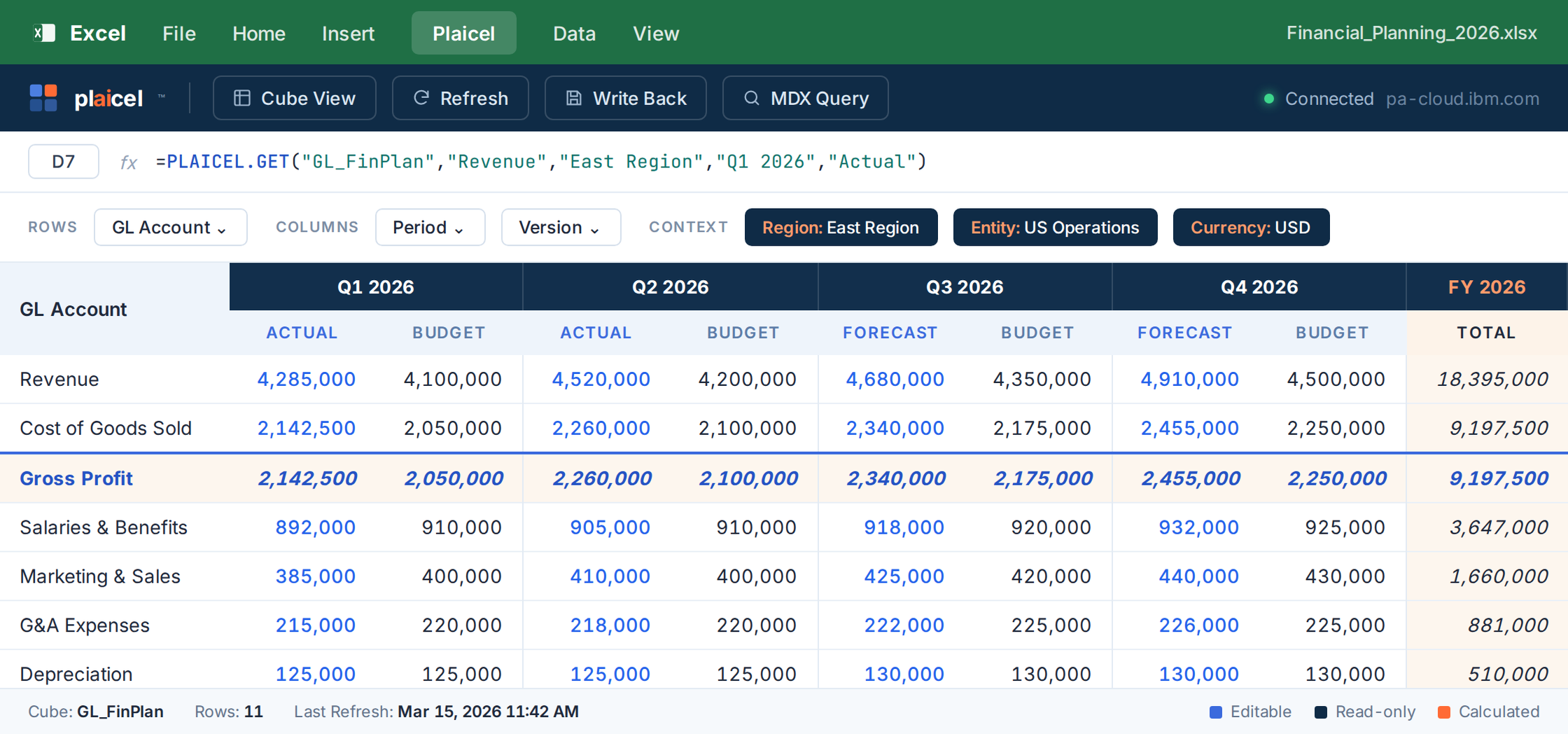Click the fx function icon
The width and height of the screenshot is (1568, 734).
(128, 162)
